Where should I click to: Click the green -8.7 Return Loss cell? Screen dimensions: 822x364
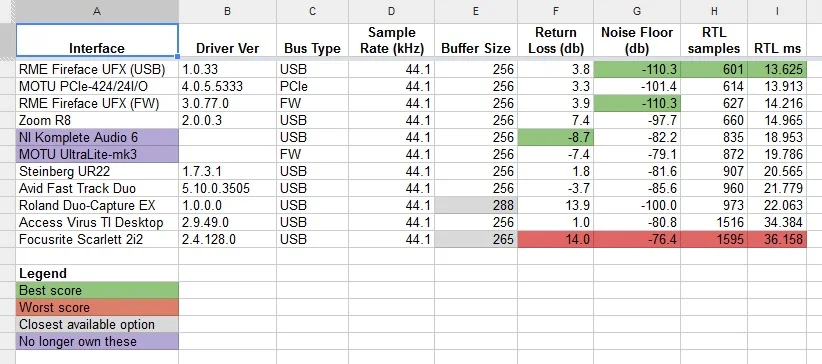556,137
